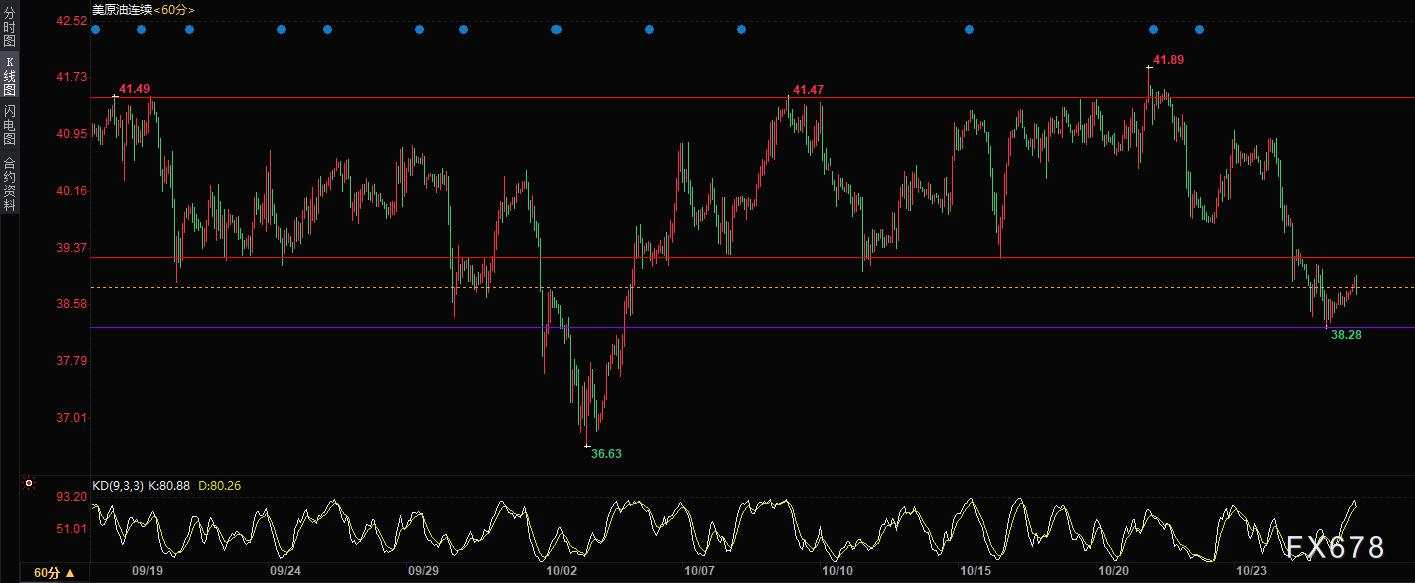Click the blue event dot above the 10/15 date
The width and height of the screenshot is (1415, 583).
click(x=969, y=29)
